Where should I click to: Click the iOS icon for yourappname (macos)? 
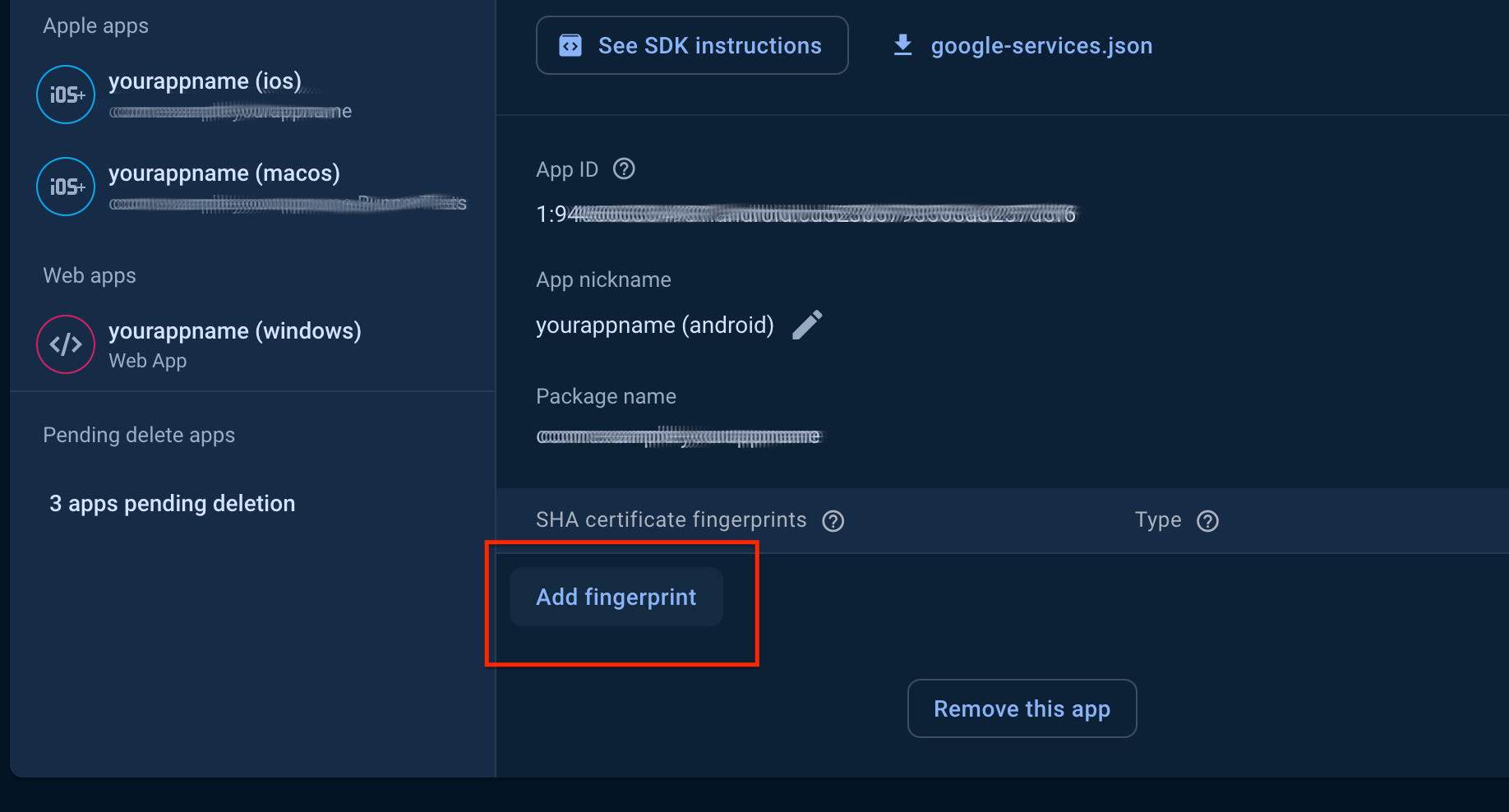click(66, 187)
